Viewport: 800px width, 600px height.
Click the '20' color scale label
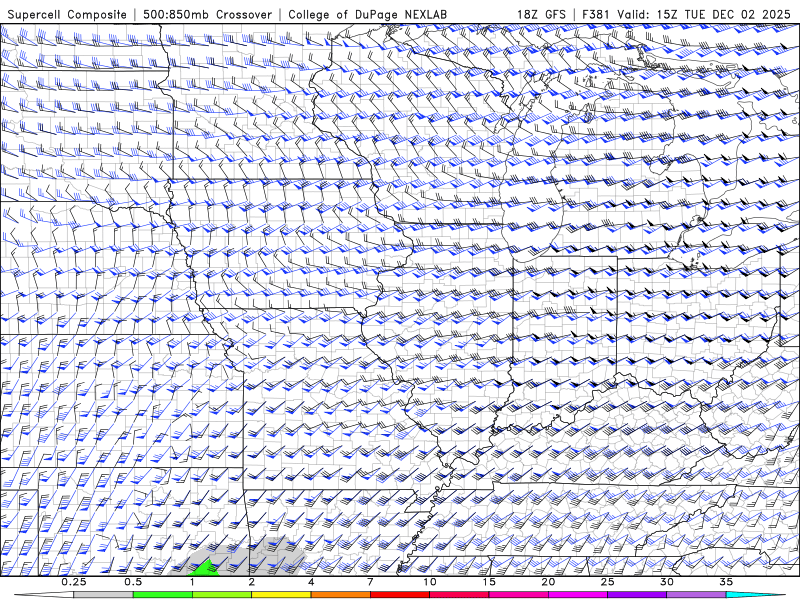coord(548,582)
